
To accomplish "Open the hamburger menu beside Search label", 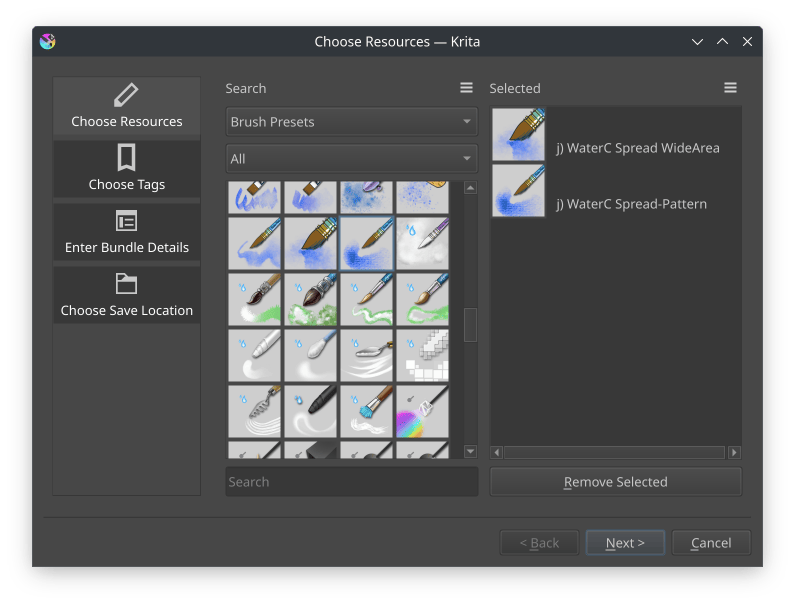I will (x=466, y=88).
